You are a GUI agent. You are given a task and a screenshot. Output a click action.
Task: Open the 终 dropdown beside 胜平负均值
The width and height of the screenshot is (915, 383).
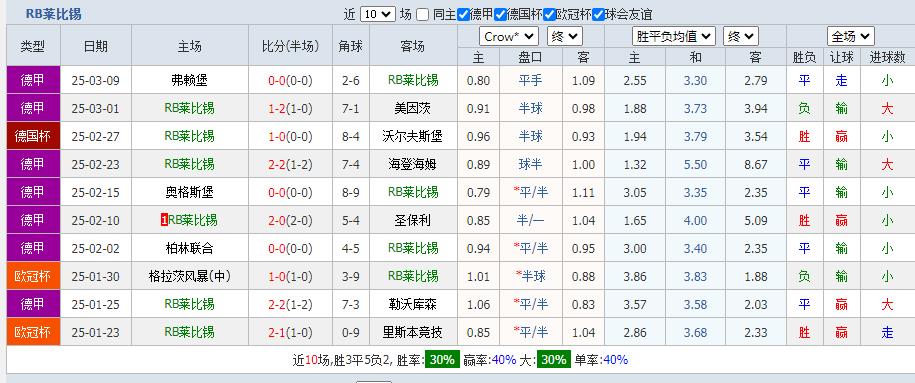coord(741,36)
